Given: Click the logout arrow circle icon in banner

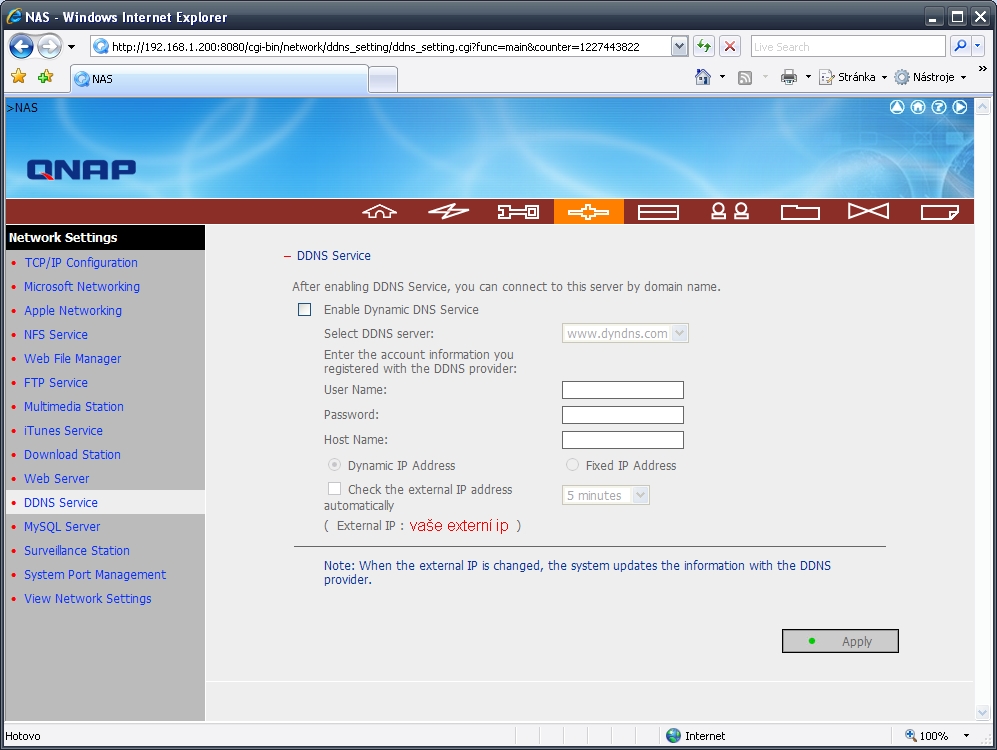Looking at the screenshot, I should [959, 107].
